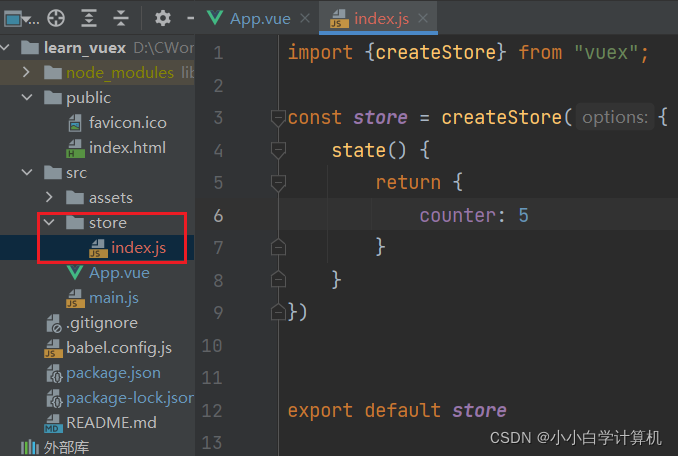Viewport: 678px width, 456px height.
Task: Click line number 12 in the gutter
Action: click(212, 410)
